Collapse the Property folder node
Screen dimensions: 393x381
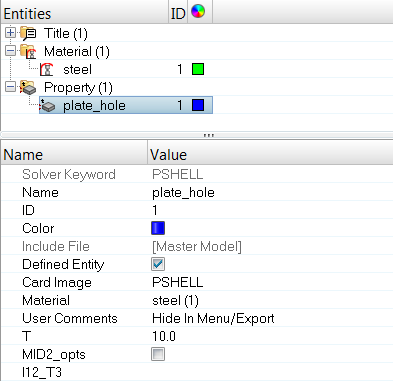pyautogui.click(x=10, y=87)
